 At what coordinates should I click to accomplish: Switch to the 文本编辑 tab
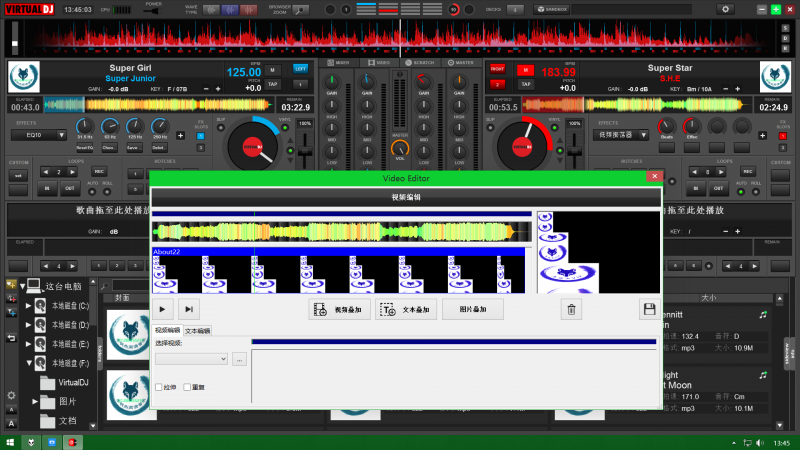(x=197, y=331)
